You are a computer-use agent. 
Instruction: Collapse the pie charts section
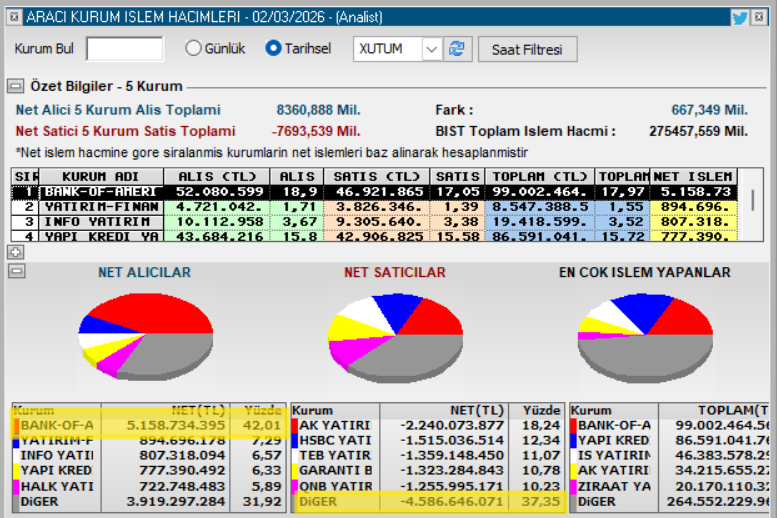(16, 271)
